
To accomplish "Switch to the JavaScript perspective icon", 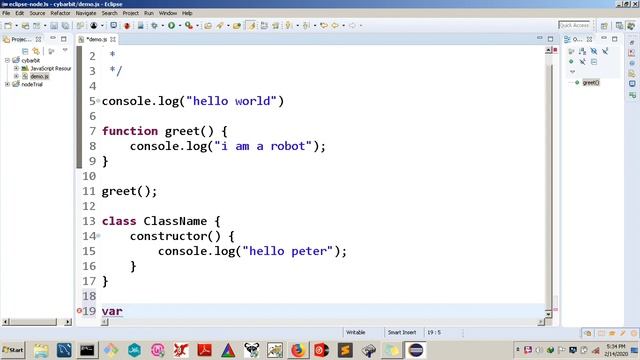I will pos(631,26).
